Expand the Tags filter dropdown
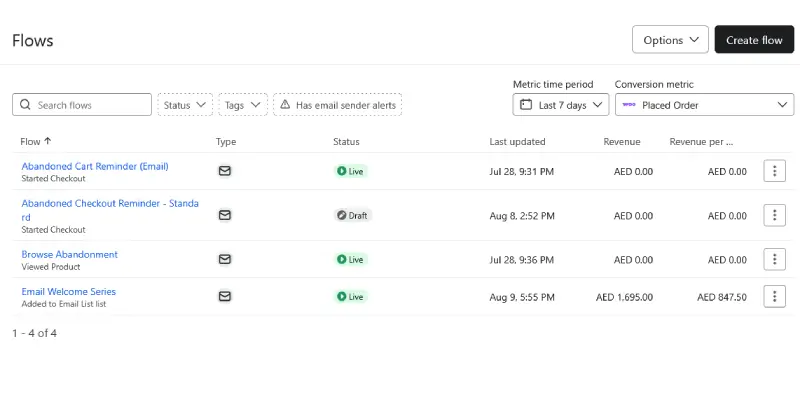Screen dimensions: 800x400 243,105
